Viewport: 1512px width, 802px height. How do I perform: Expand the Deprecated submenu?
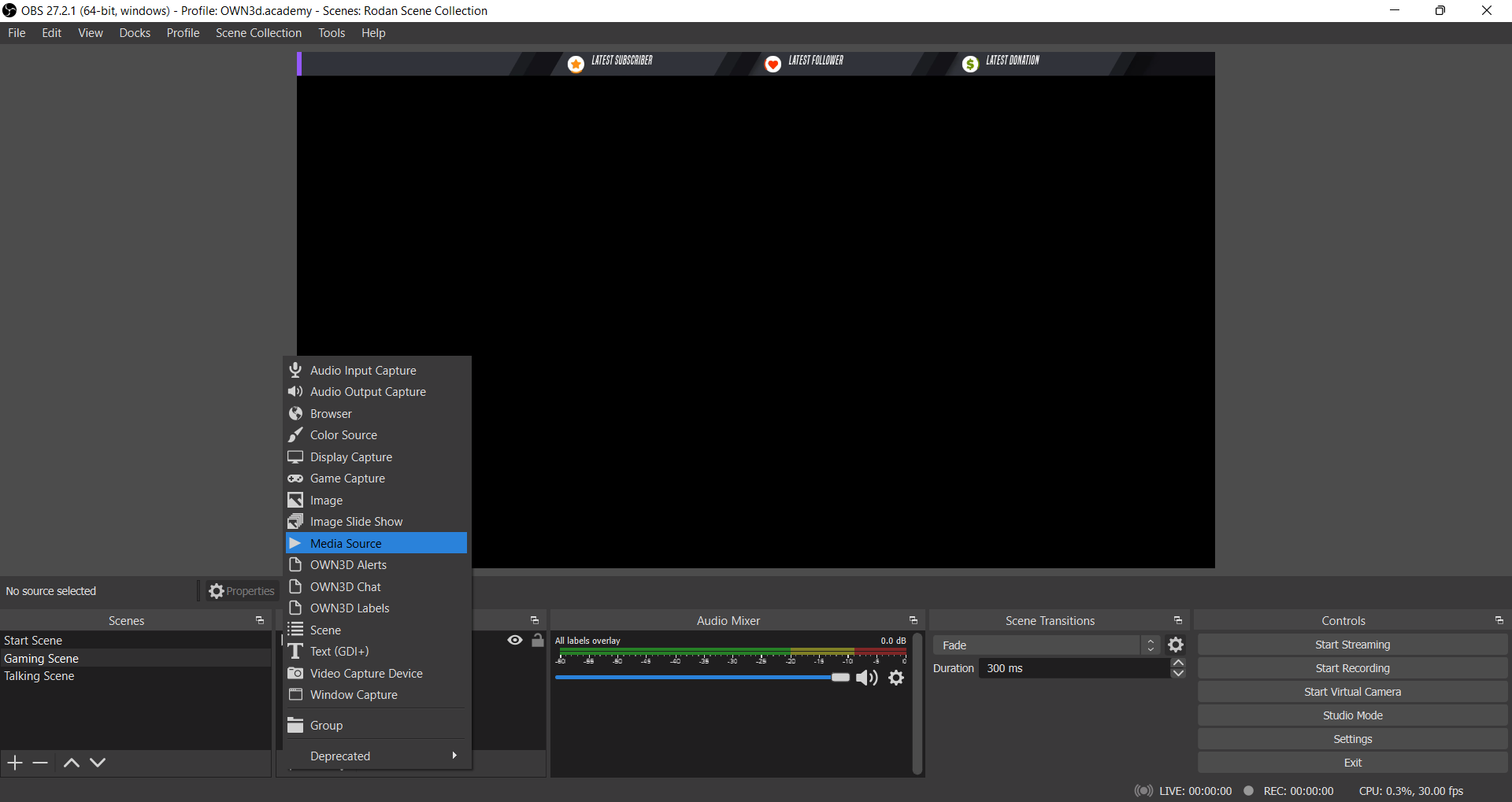[378, 756]
